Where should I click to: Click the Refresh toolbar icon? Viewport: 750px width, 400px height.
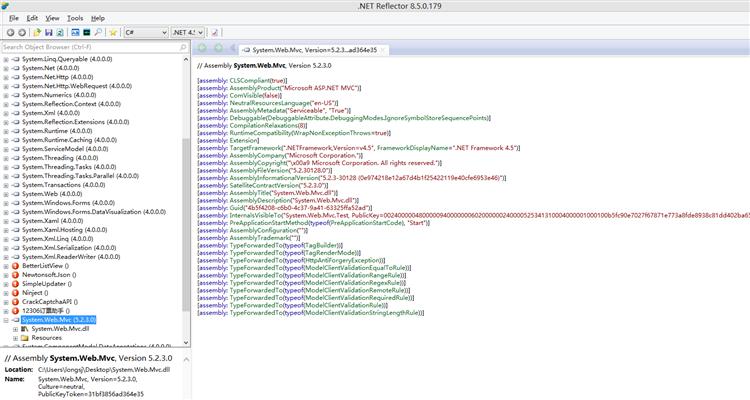coord(60,32)
